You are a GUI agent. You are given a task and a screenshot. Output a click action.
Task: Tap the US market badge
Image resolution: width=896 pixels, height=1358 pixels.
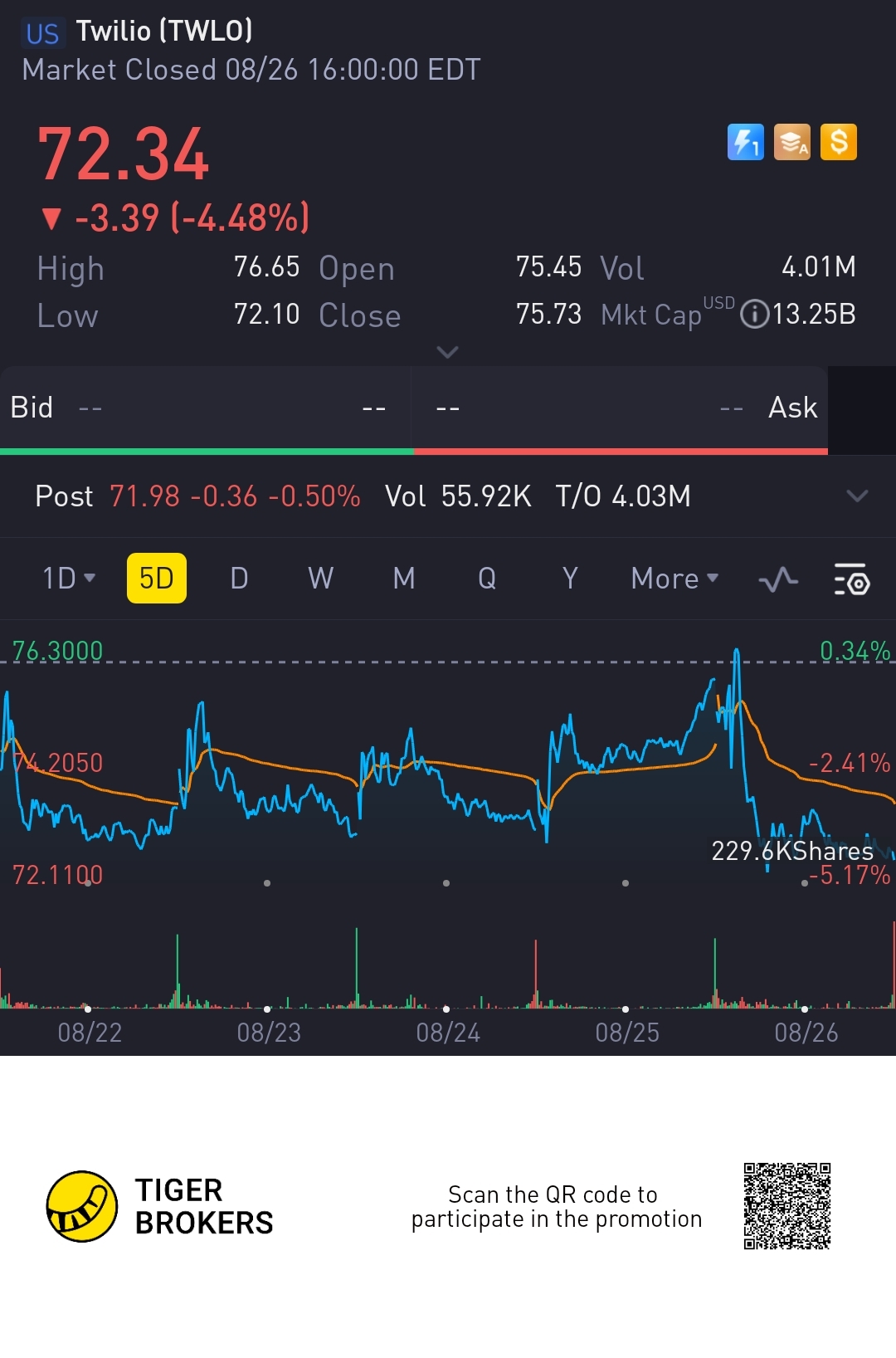(x=42, y=33)
